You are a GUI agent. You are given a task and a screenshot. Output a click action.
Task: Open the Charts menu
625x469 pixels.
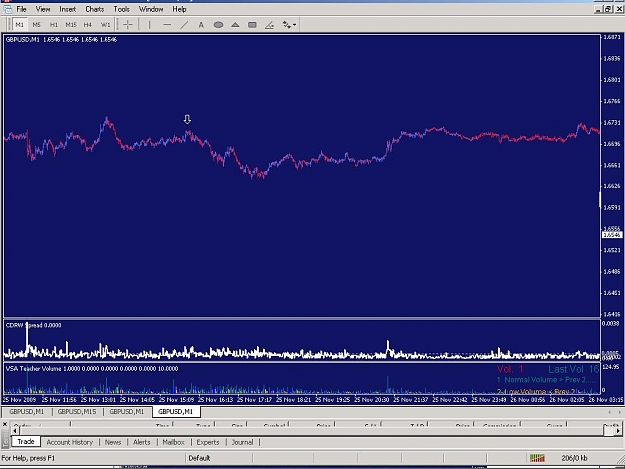pyautogui.click(x=94, y=9)
